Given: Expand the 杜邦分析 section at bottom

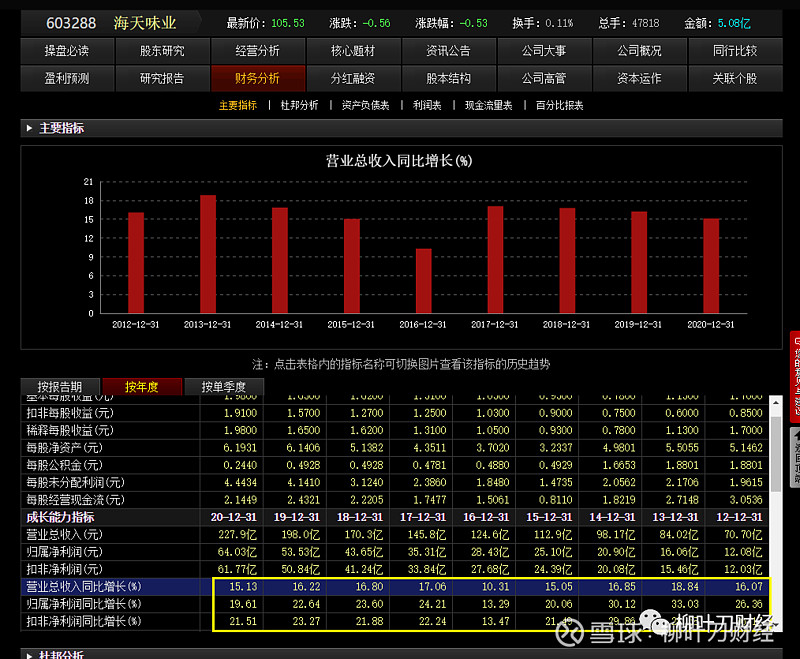Looking at the screenshot, I should 29,655.
